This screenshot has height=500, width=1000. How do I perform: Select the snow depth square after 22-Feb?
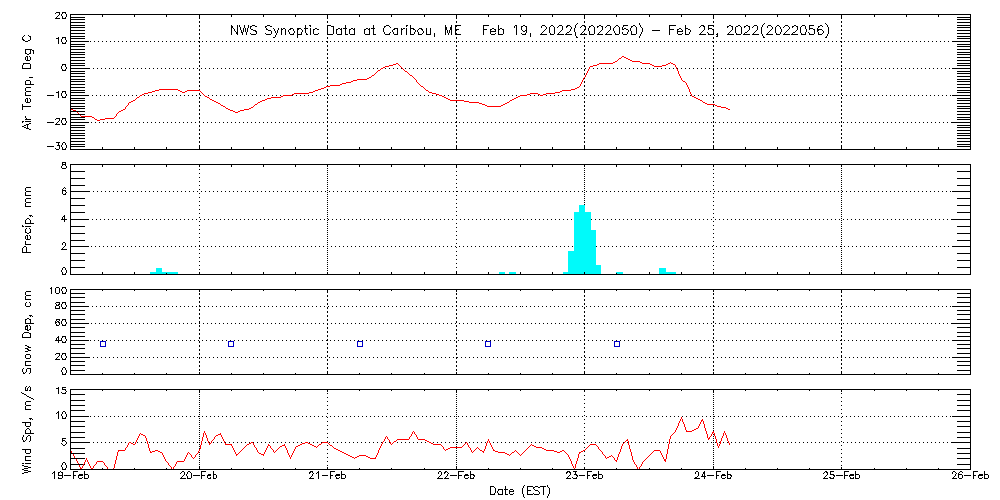(x=488, y=344)
